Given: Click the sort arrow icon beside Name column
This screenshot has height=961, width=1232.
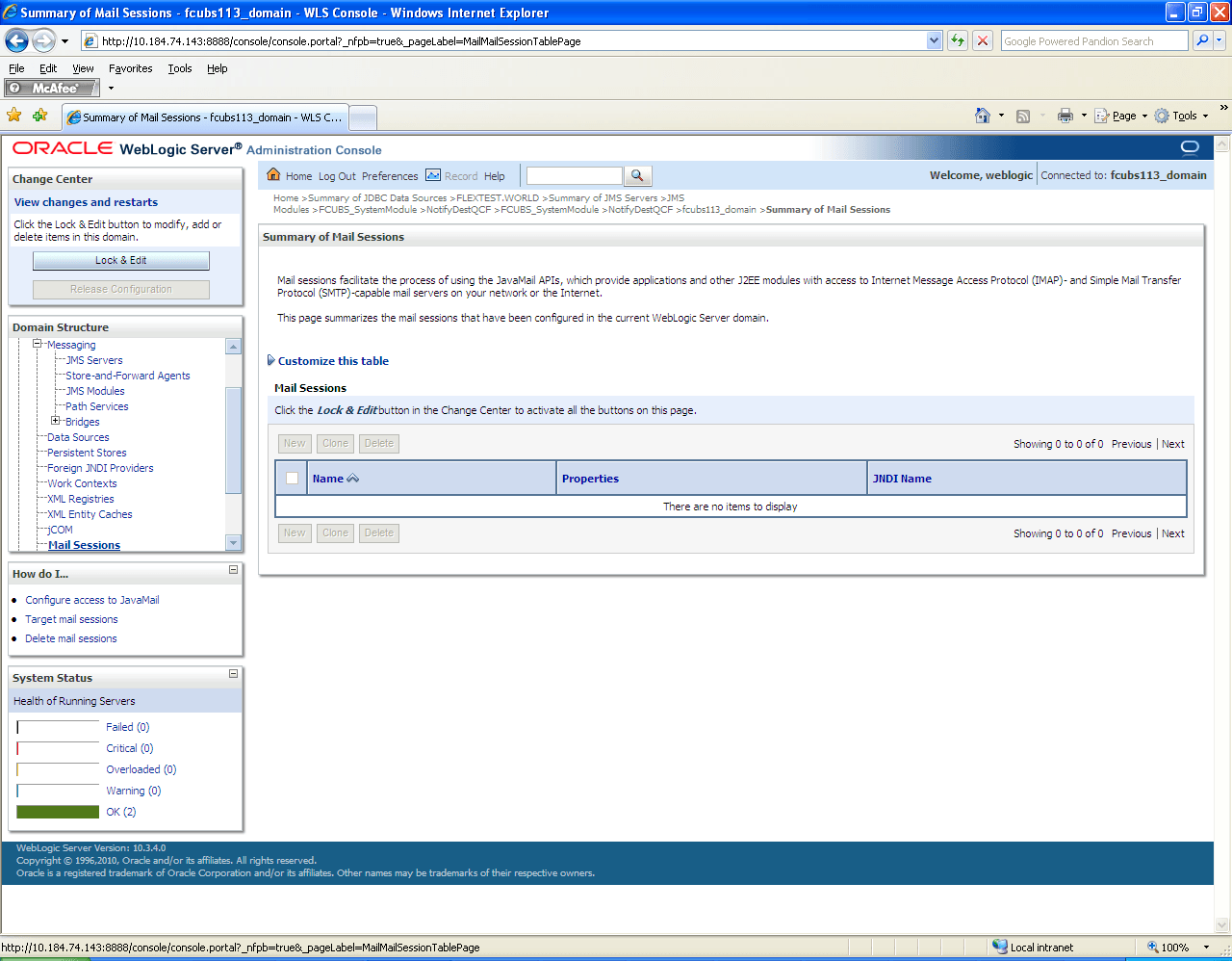Looking at the screenshot, I should pyautogui.click(x=352, y=479).
